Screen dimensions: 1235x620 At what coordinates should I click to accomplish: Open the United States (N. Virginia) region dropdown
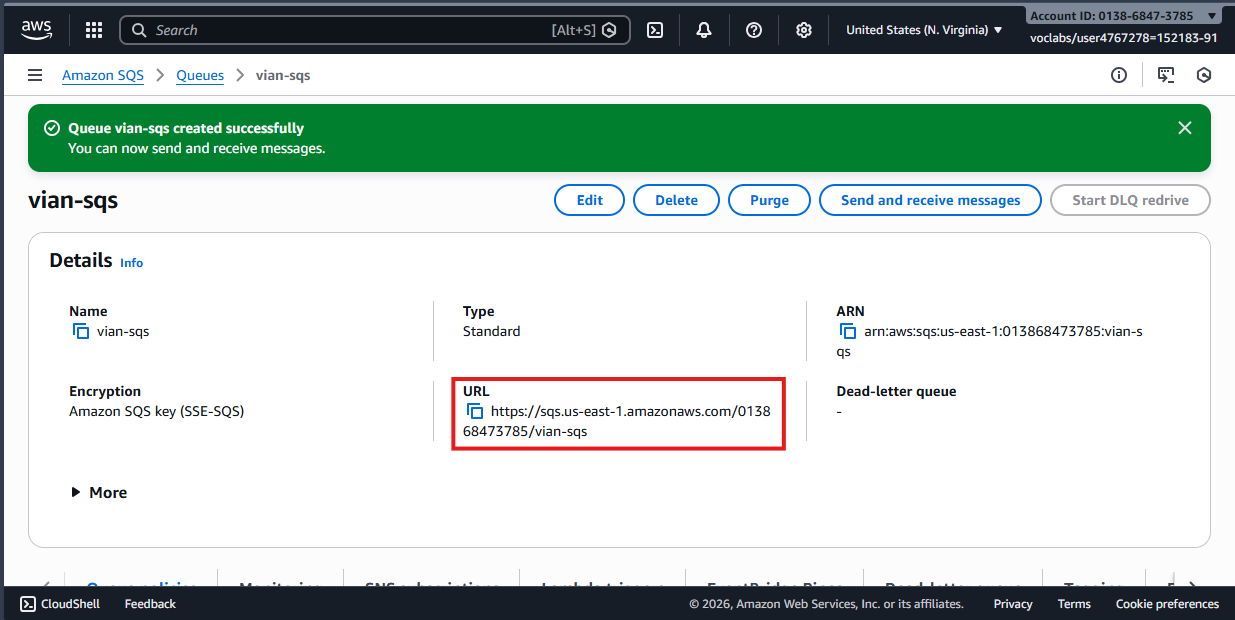click(x=923, y=30)
